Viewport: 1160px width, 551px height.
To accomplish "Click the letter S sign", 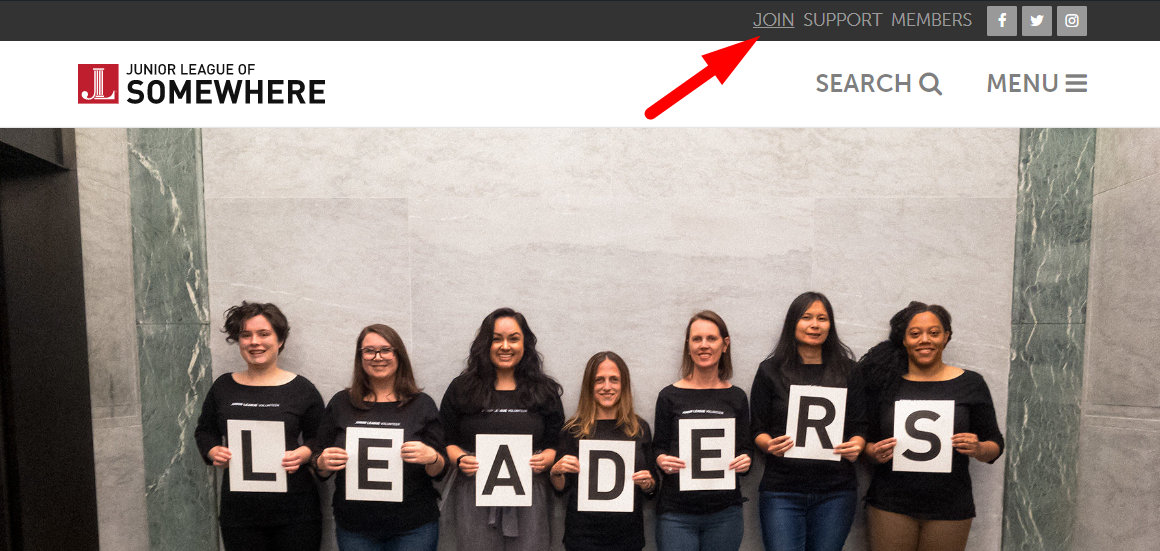I will (x=923, y=436).
